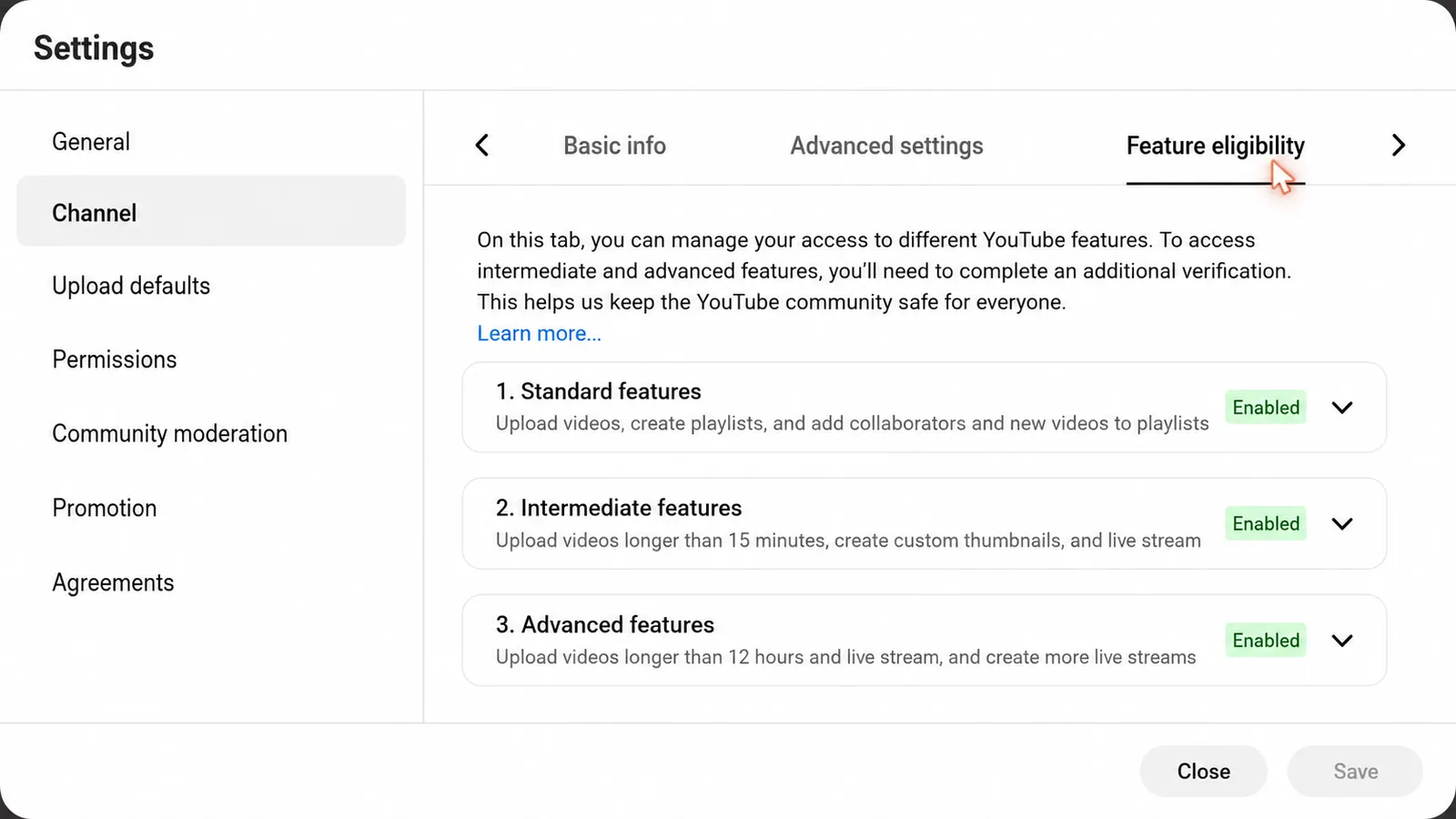
Task: Click the '1. Standard features' heading
Action: click(599, 391)
